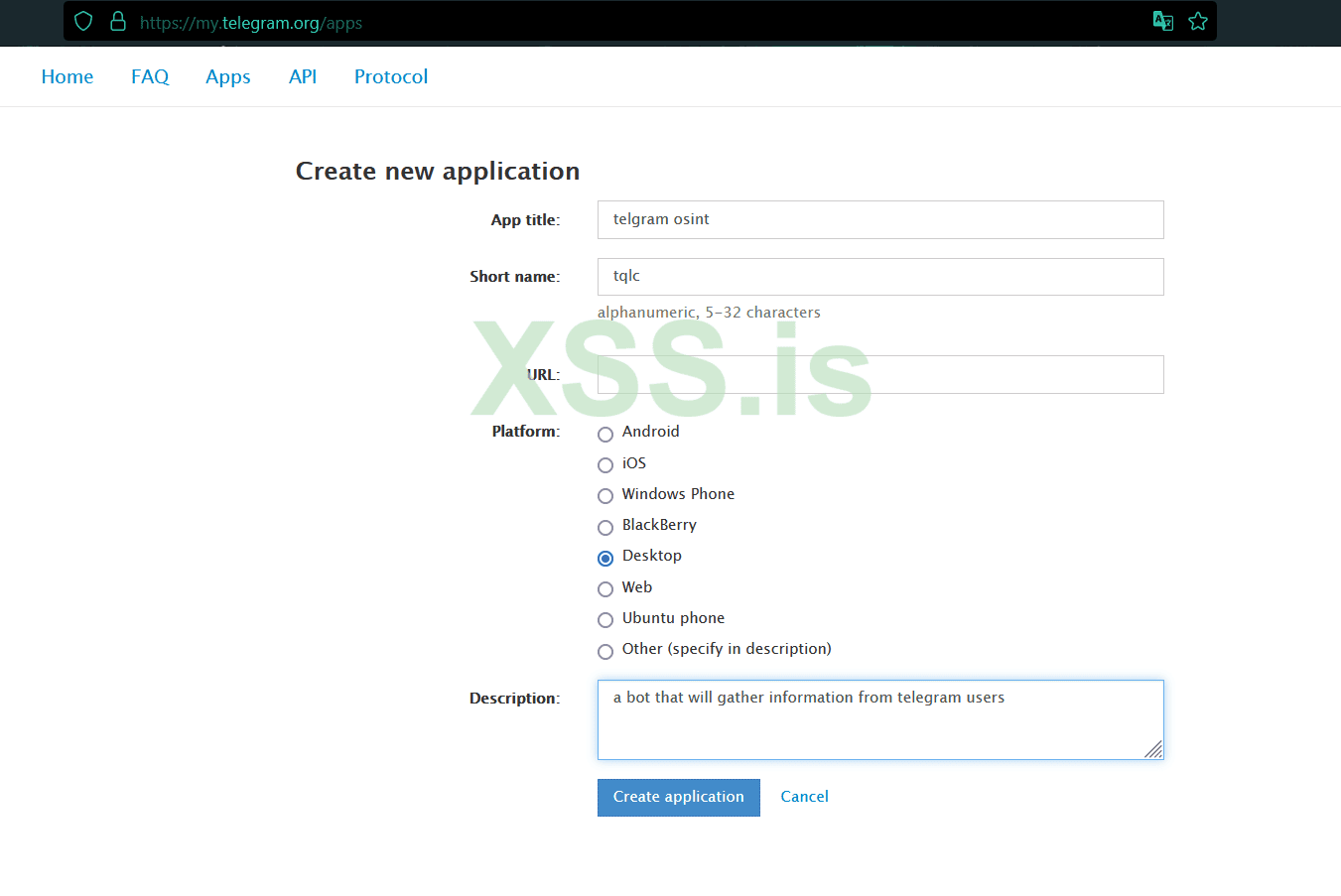
Task: Open the Protocol navigation link
Action: click(391, 76)
